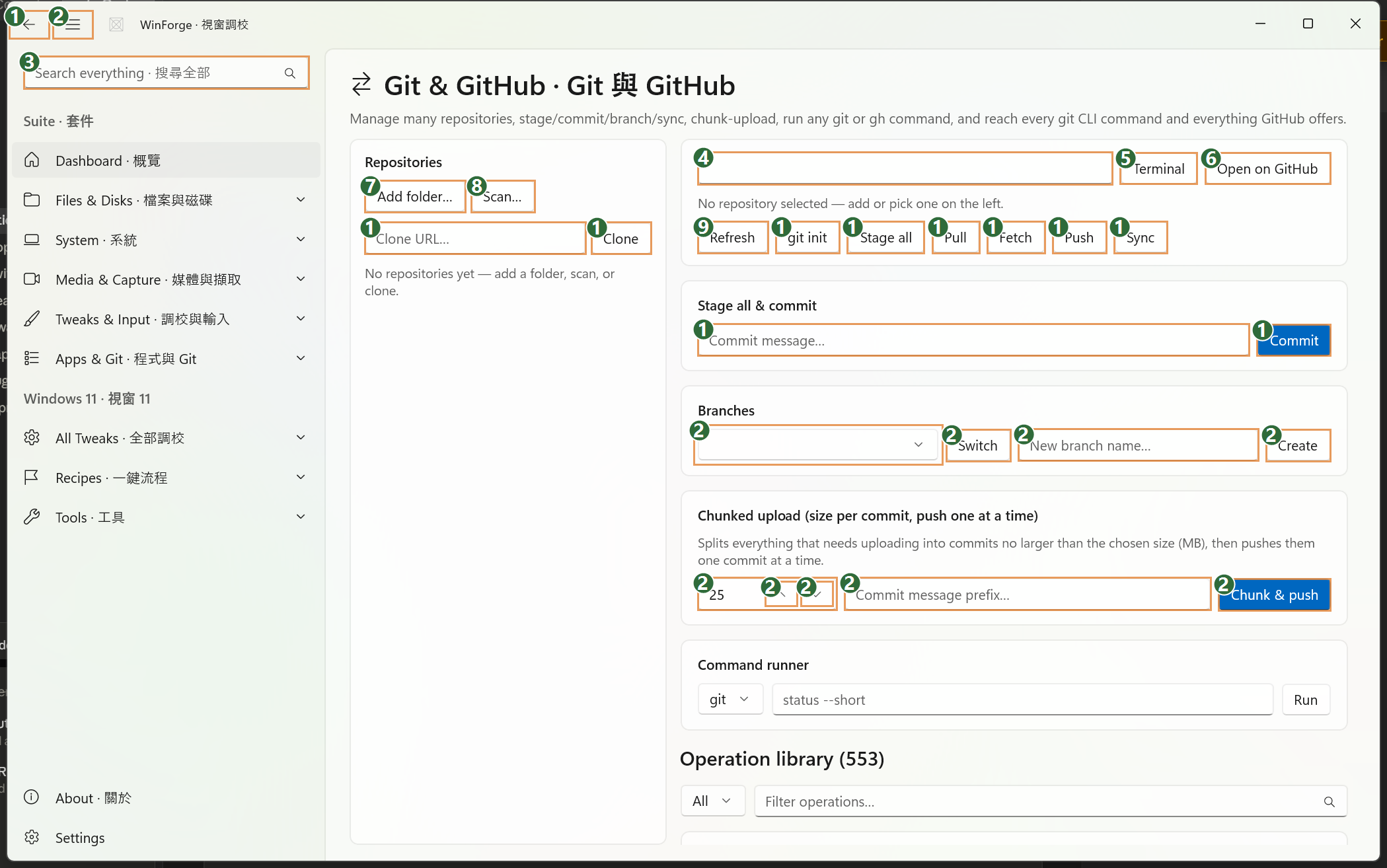The height and width of the screenshot is (868, 1387).
Task: Click the Clone button
Action: click(621, 238)
